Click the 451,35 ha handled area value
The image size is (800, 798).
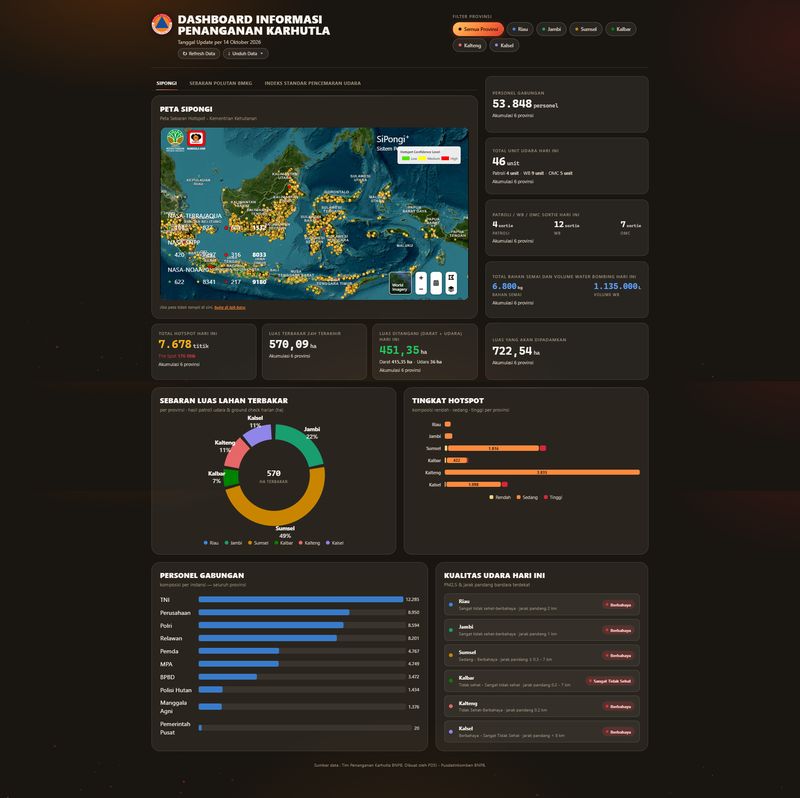[x=403, y=350]
